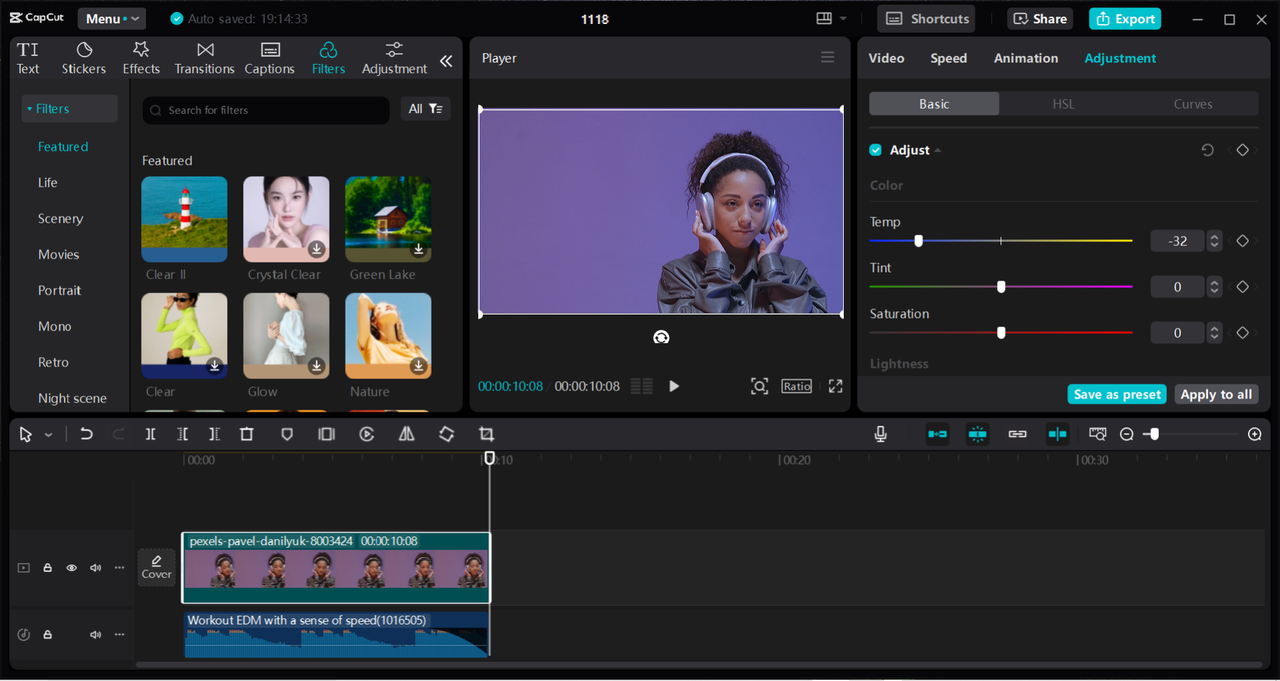
Task: Expand the select tool dropdown arrow
Action: [x=48, y=435]
